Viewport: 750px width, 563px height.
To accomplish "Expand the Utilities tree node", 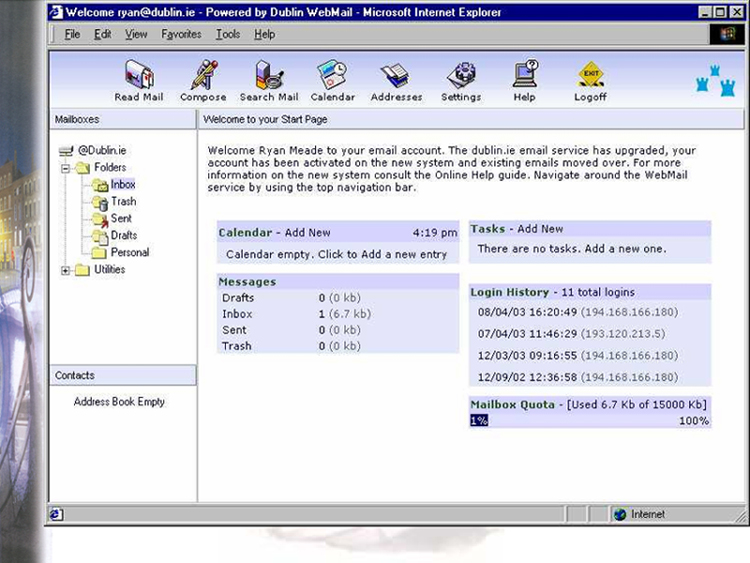I will [66, 270].
